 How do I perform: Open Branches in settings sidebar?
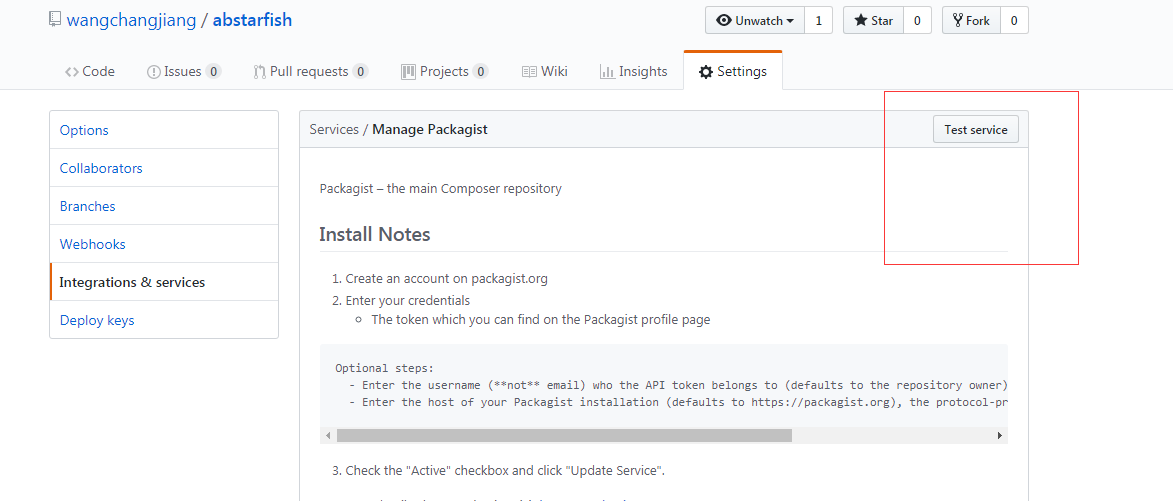tap(164, 206)
